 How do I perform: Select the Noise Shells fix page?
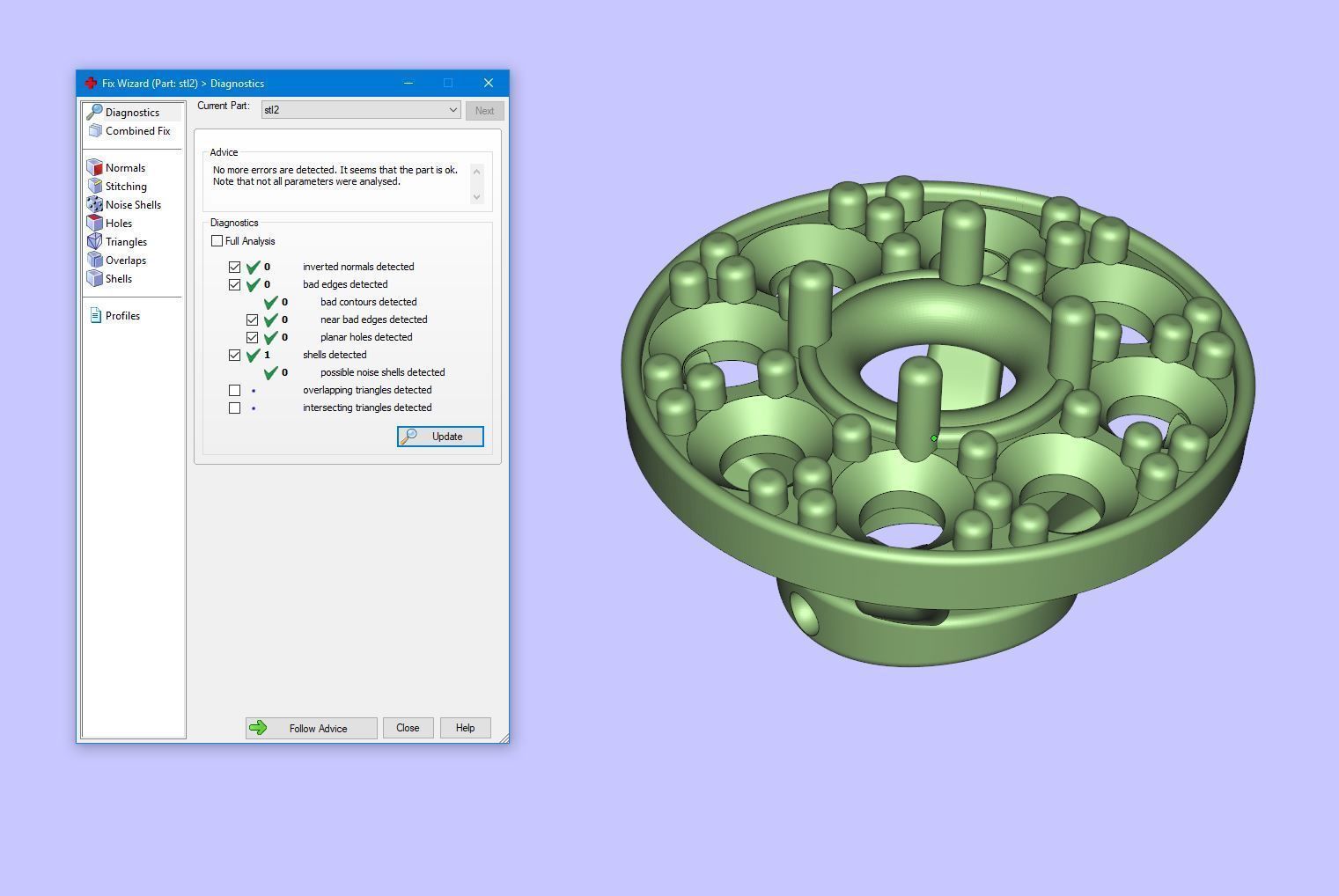[124, 205]
